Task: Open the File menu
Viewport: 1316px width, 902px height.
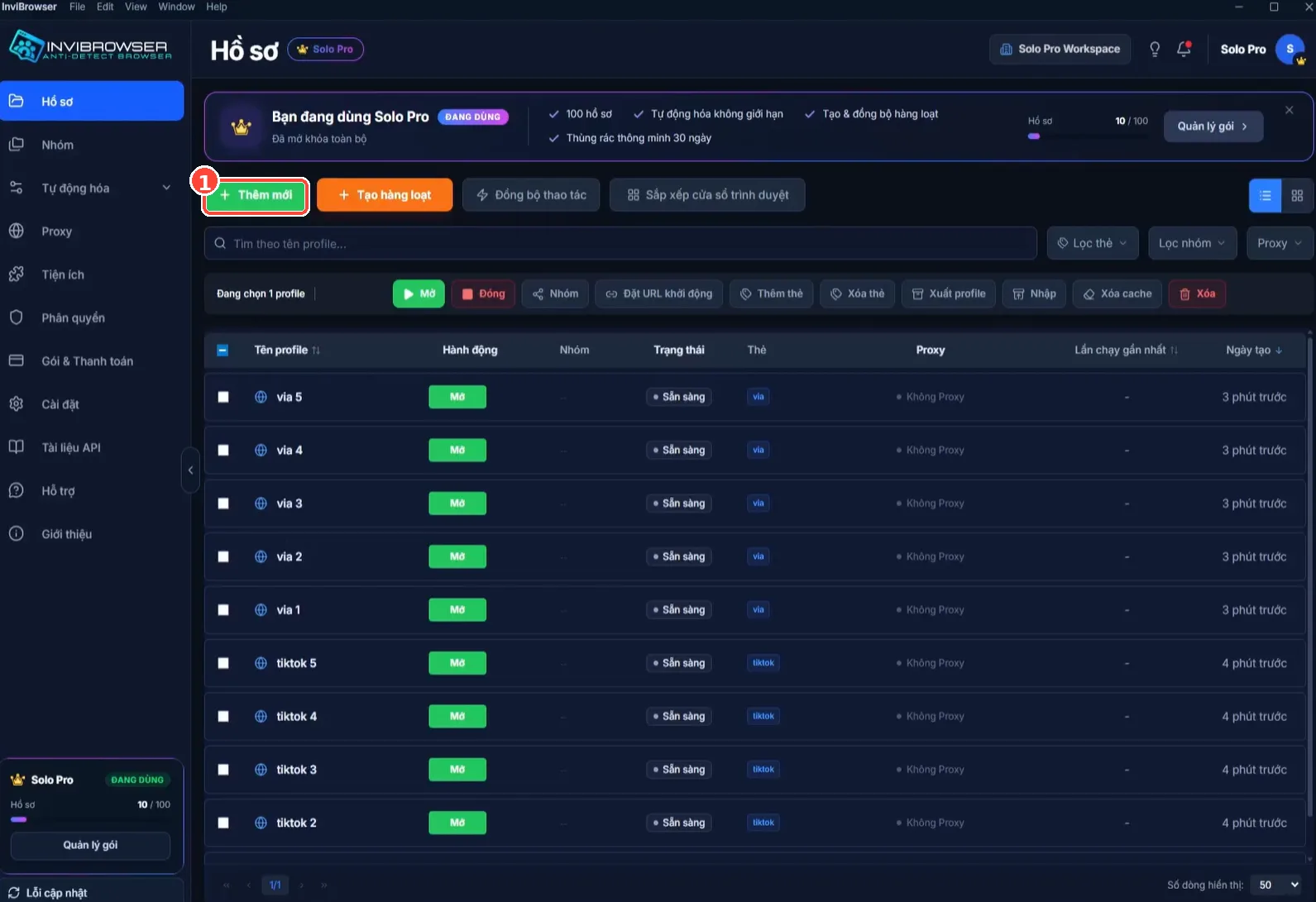Action: [77, 7]
